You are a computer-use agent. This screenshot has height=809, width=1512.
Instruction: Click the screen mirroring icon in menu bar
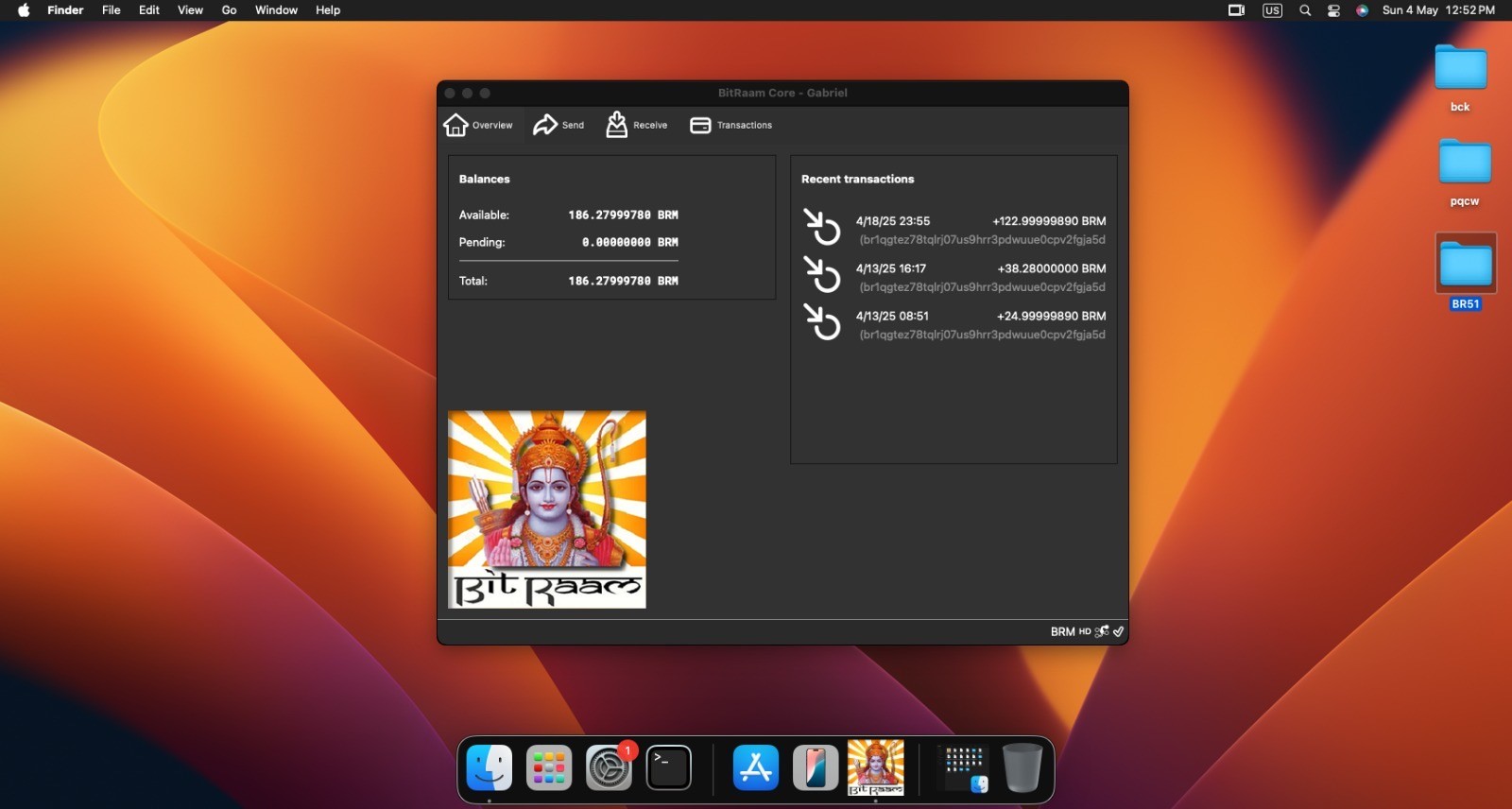pyautogui.click(x=1236, y=10)
